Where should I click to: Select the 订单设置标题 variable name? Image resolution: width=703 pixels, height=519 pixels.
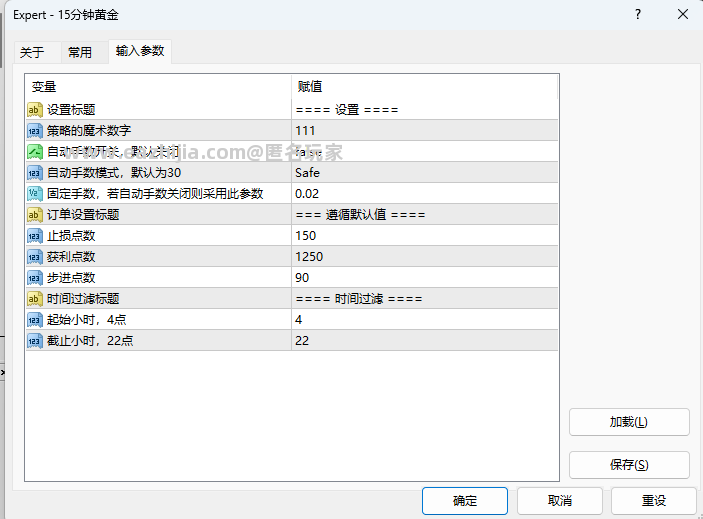83,215
